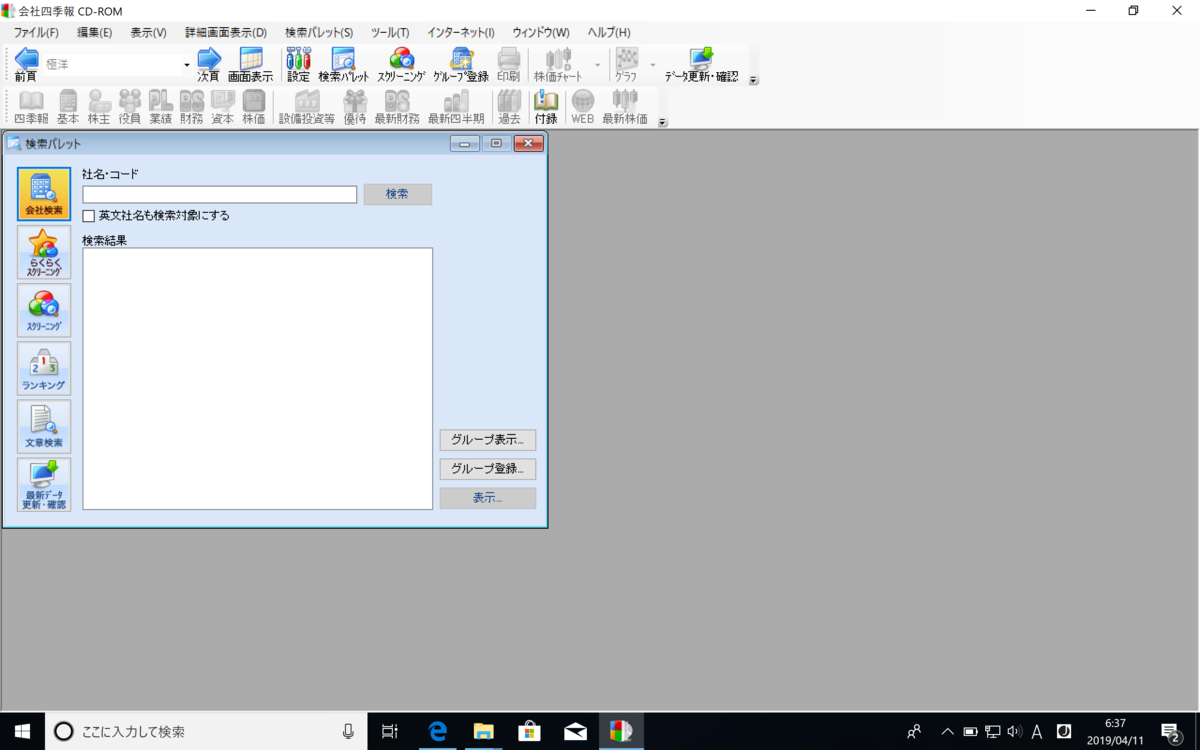Open the 基本 info icon
The height and width of the screenshot is (750, 1200).
tap(68, 107)
